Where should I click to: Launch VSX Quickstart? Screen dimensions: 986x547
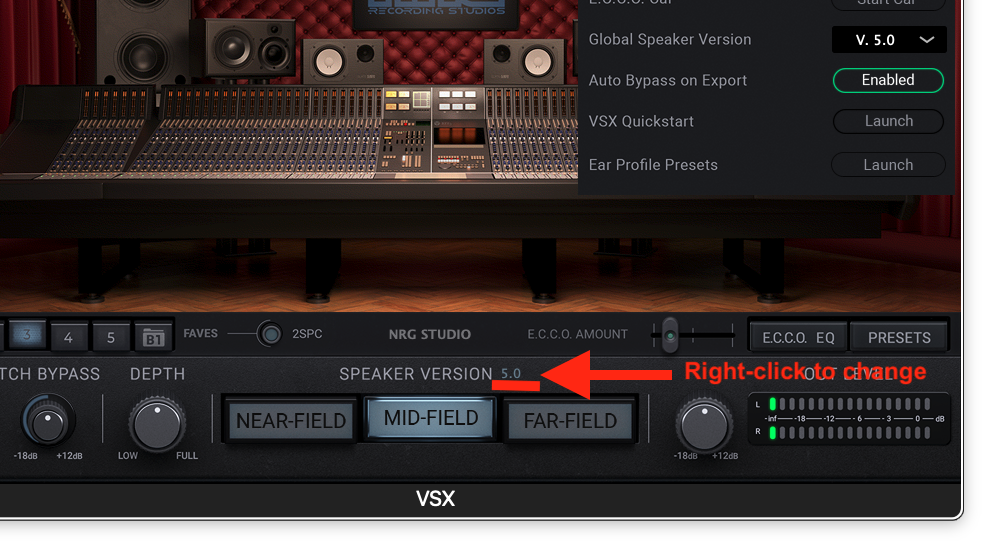point(888,121)
